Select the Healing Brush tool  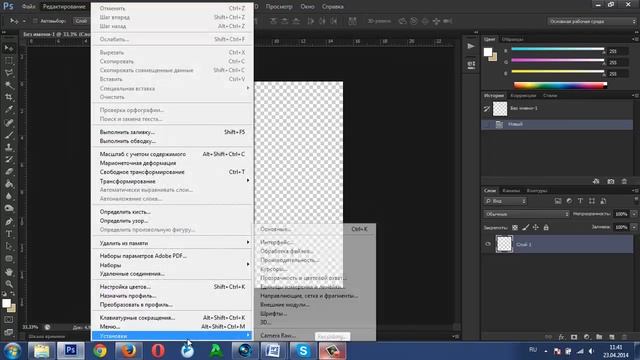[8, 122]
